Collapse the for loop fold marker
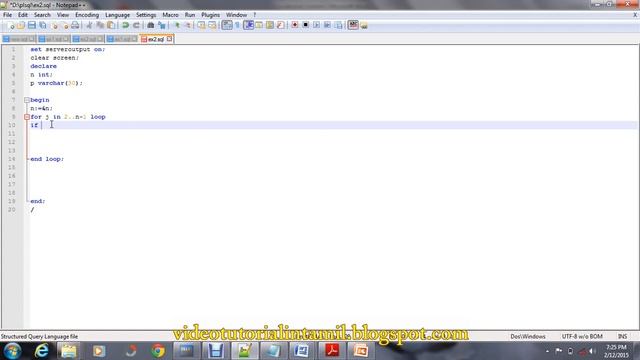Screen dimensions: 640x360 (27, 117)
